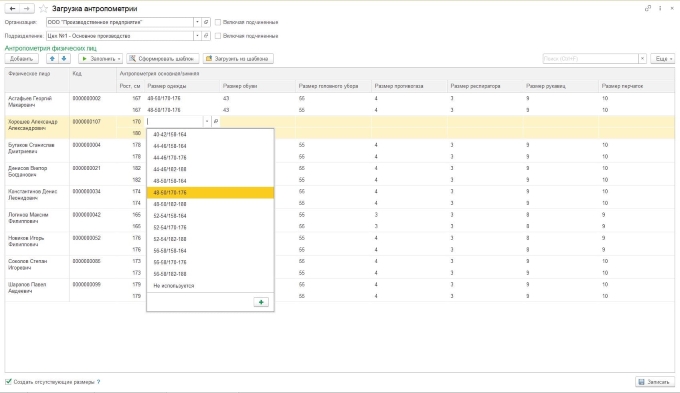
Task: Select size 52-54/182-188 from list
Action: click(210, 239)
